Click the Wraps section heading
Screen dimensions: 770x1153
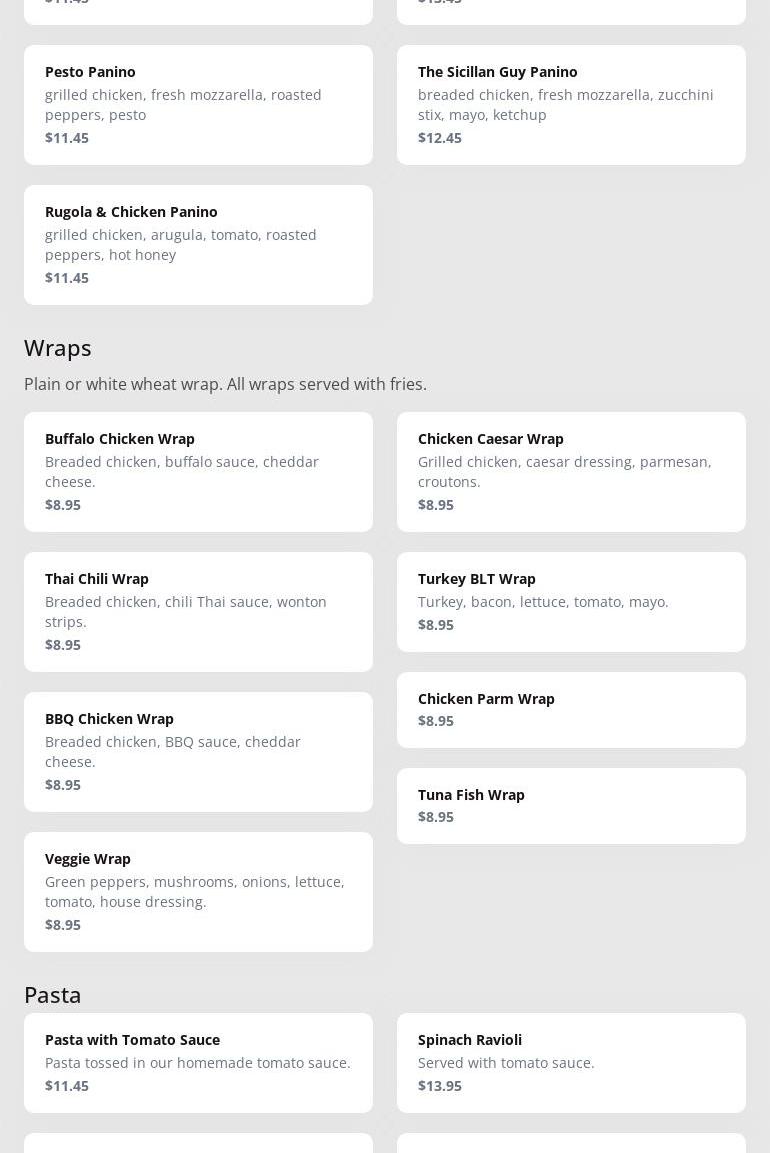pos(58,348)
